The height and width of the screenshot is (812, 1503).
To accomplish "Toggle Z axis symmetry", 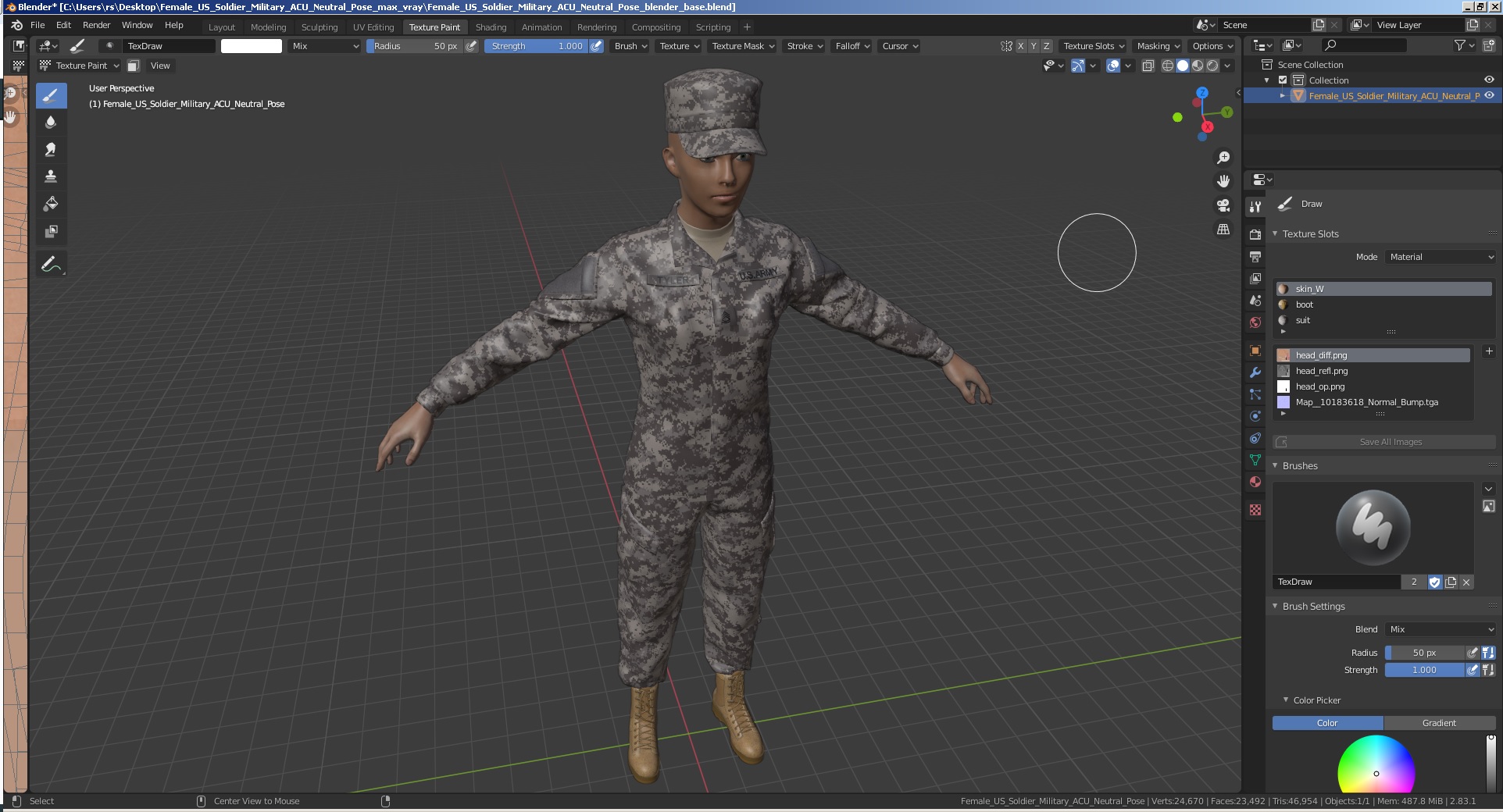I will click(x=1046, y=46).
